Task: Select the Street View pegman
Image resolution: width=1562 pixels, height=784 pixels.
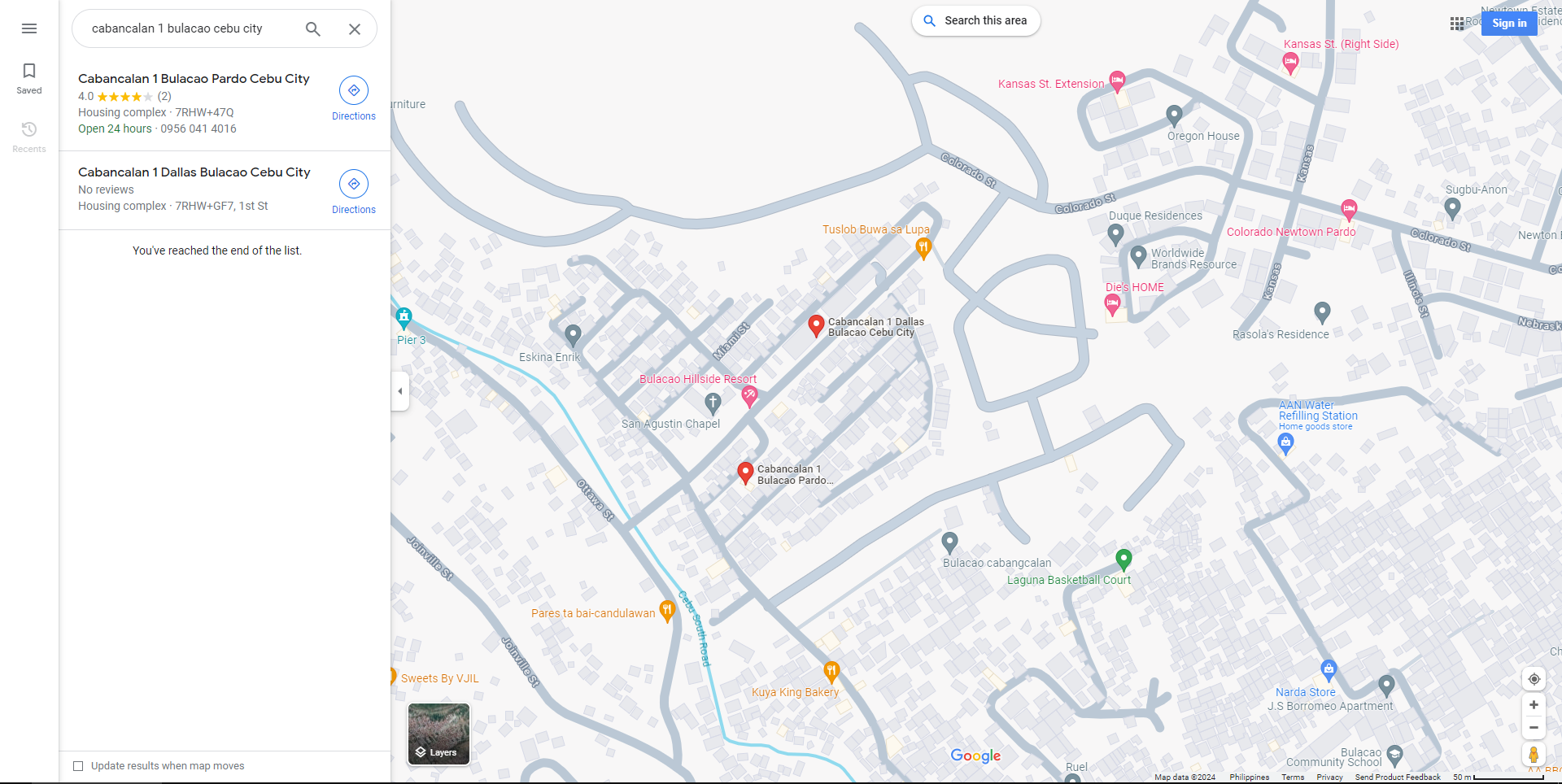Action: pyautogui.click(x=1534, y=755)
